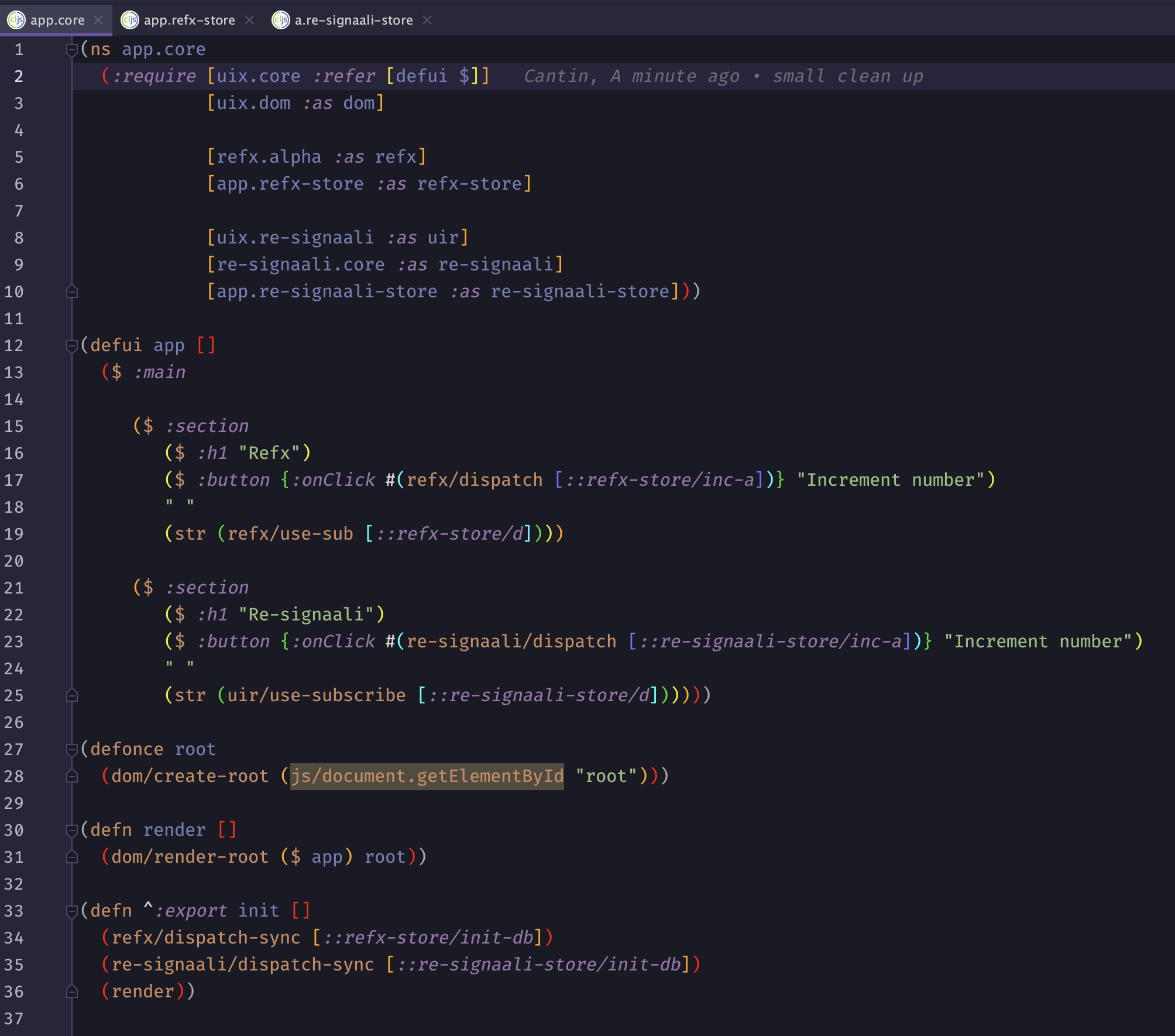Click the fold end marker on line 31
Screen dimensions: 1175x1036
coord(72,857)
